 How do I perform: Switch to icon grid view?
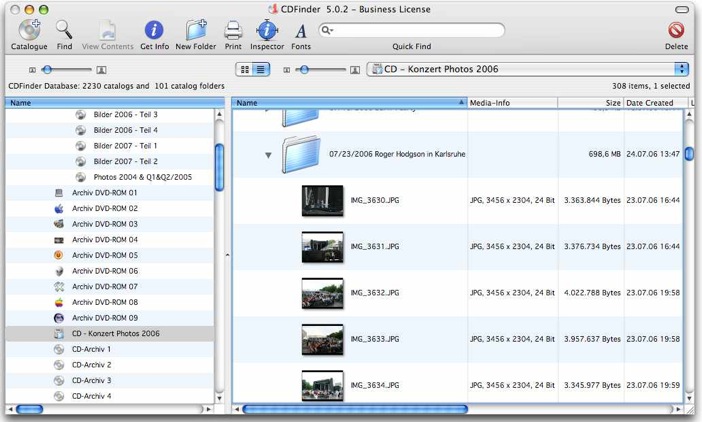[244, 69]
